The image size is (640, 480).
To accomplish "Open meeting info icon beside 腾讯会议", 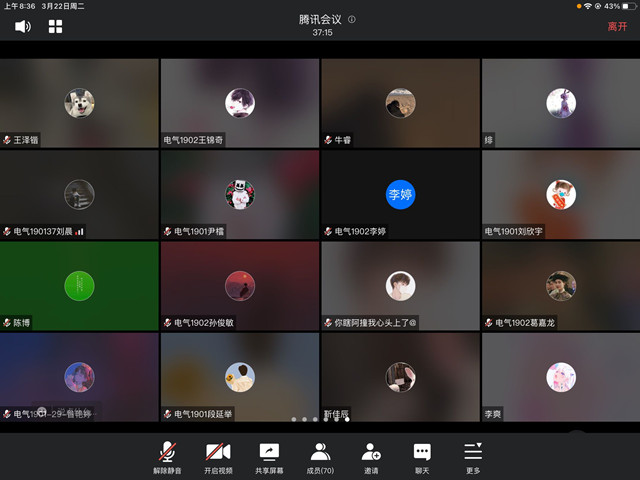I will [351, 19].
